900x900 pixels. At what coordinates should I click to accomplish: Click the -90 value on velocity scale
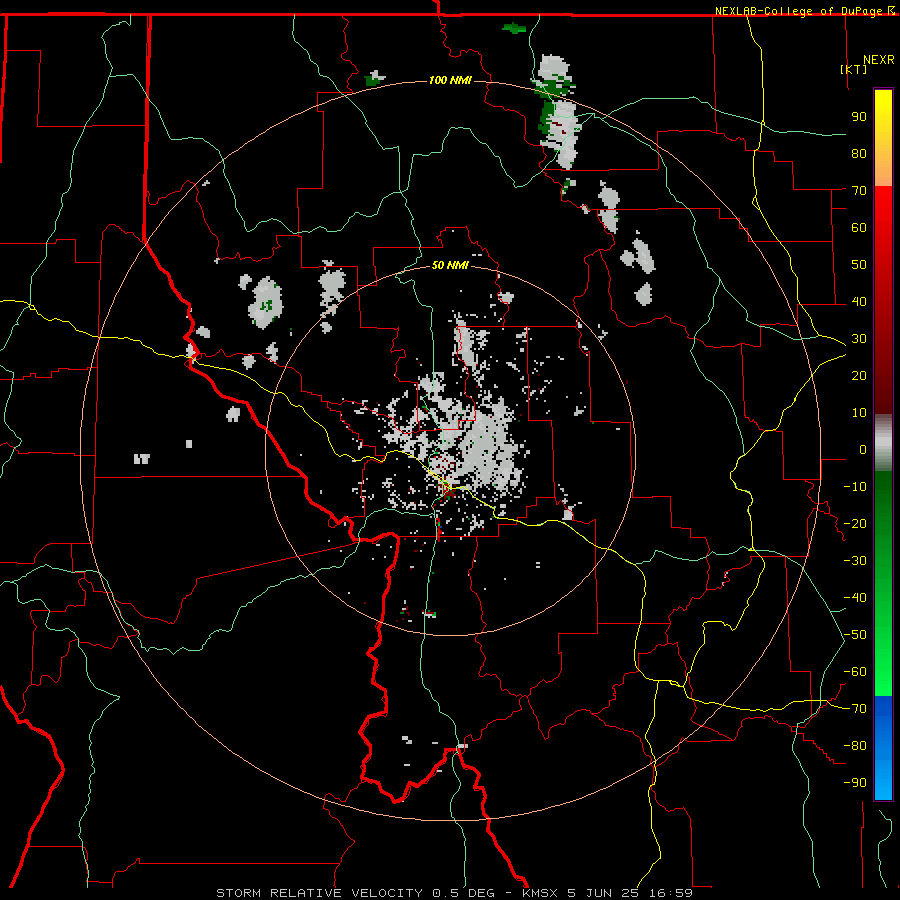pos(855,783)
